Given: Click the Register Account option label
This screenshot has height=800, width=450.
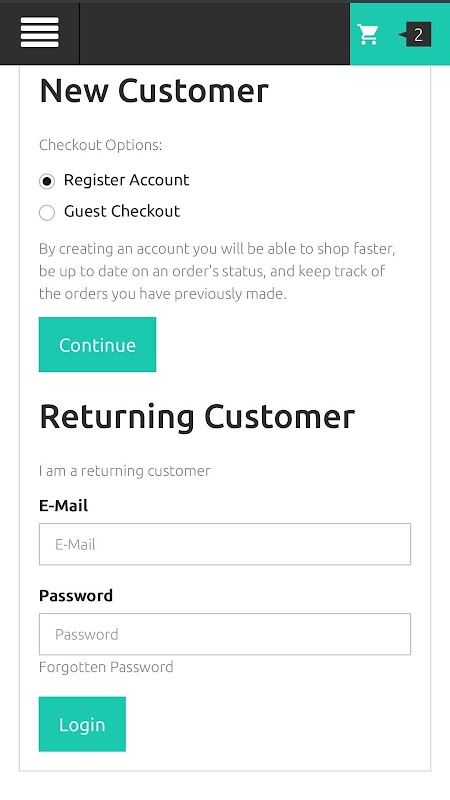Looking at the screenshot, I should coord(127,180).
